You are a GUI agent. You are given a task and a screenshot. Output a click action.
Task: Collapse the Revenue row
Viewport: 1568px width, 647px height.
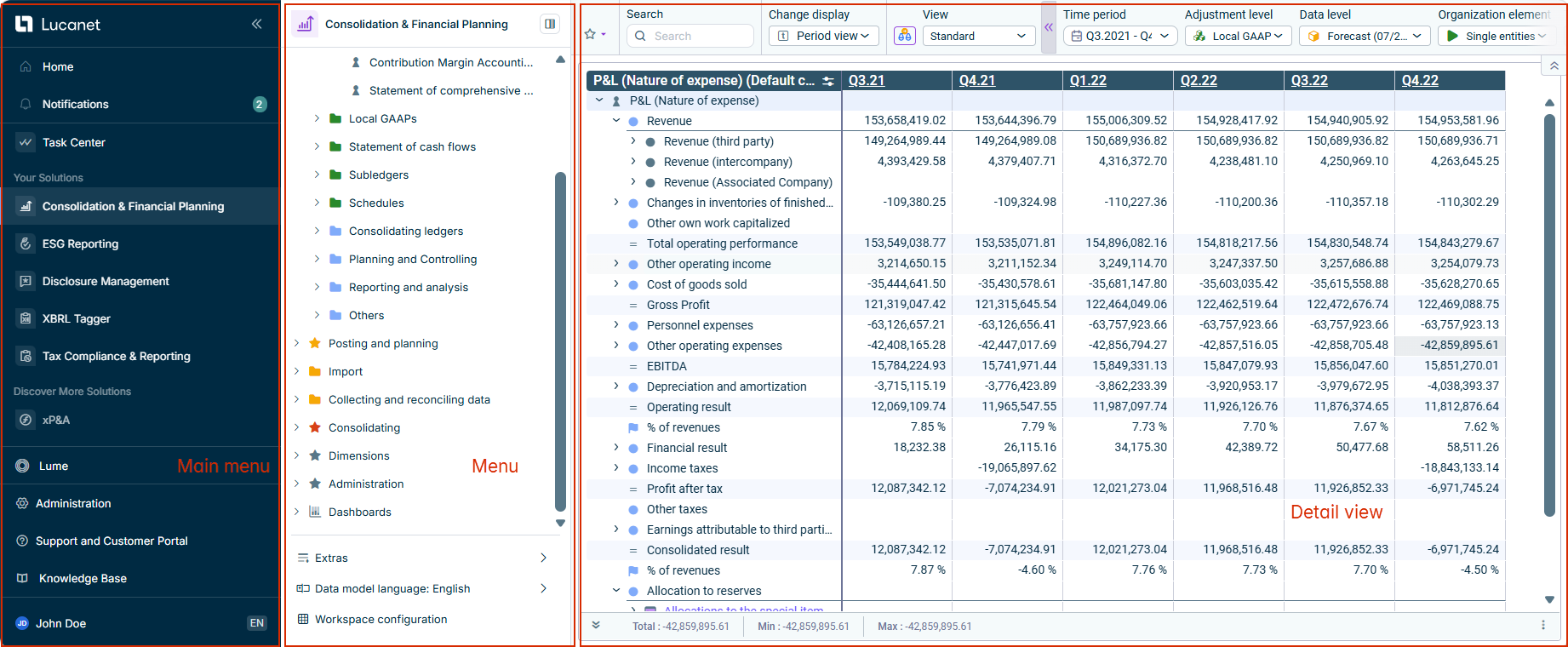tap(616, 121)
